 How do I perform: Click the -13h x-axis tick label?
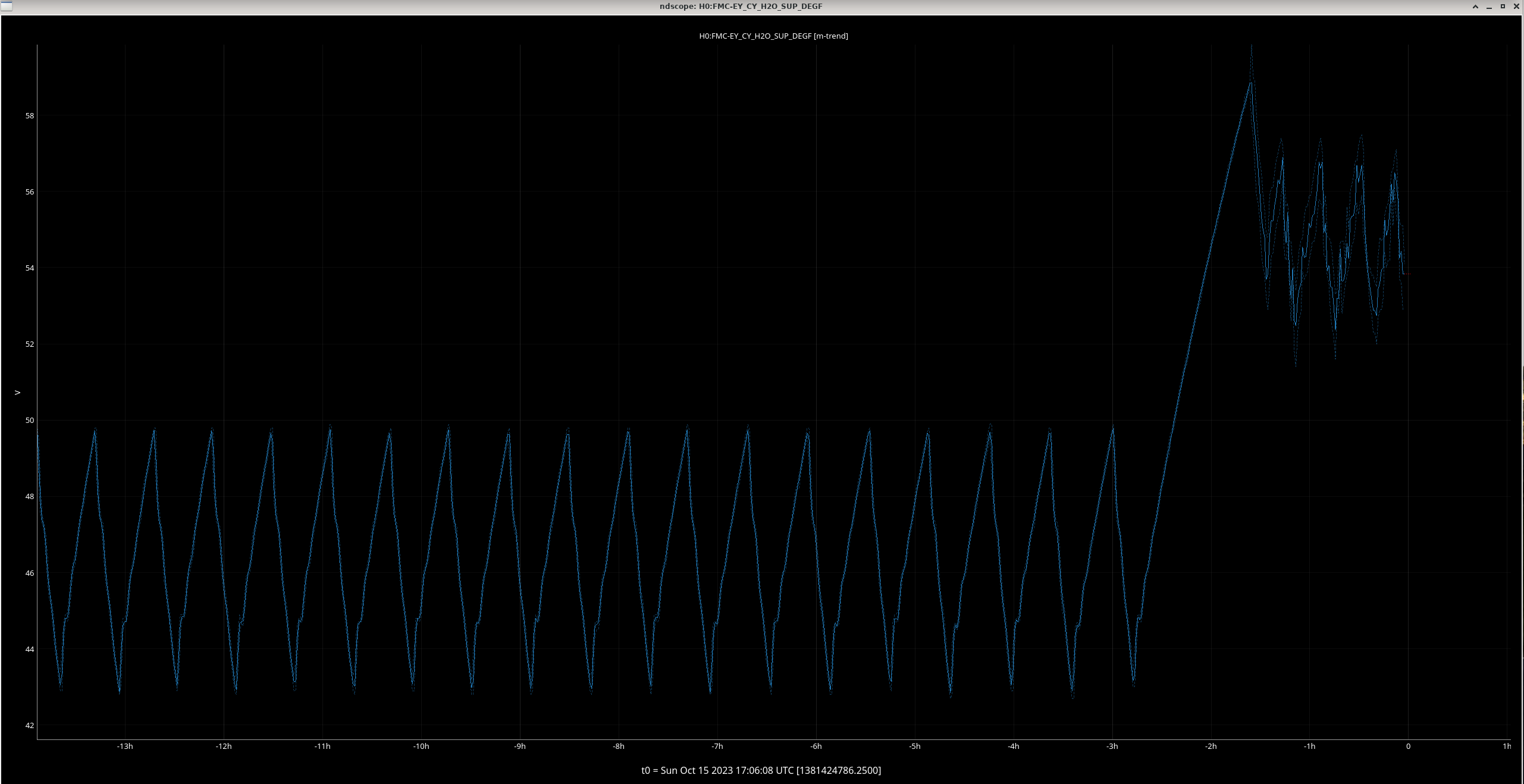[125, 747]
